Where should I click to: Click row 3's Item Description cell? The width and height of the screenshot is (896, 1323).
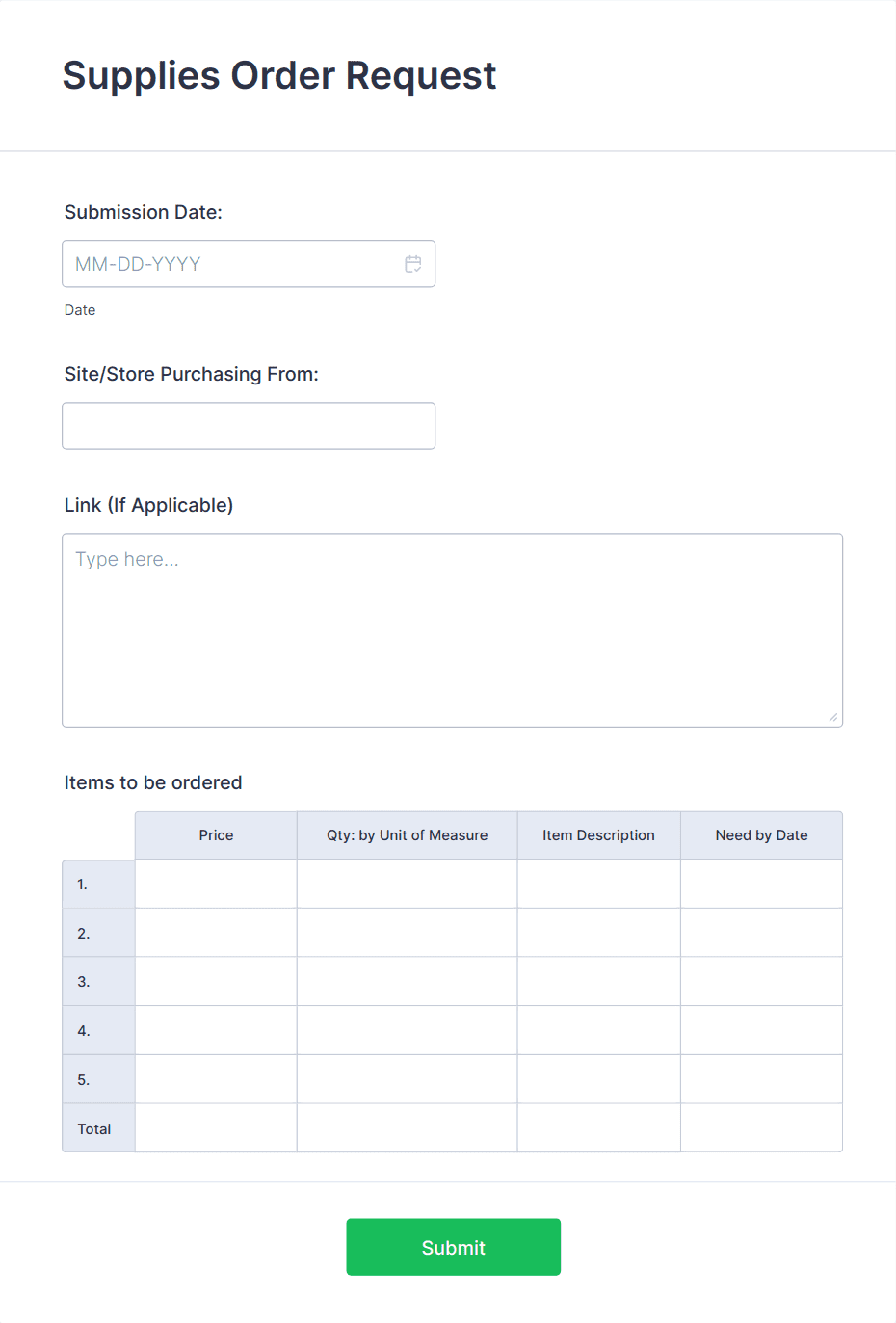pos(598,981)
